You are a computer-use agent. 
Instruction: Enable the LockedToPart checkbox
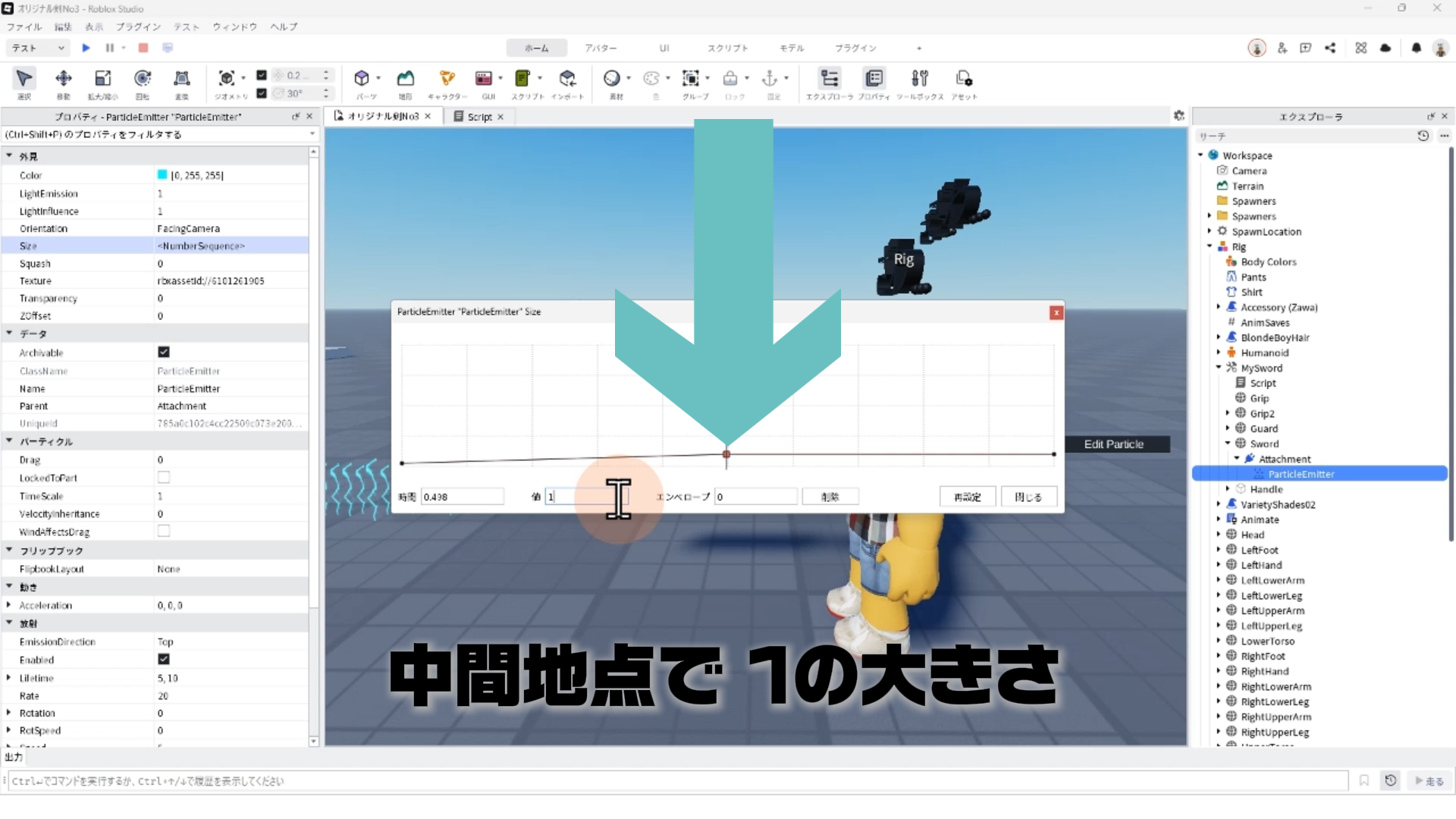[163, 477]
